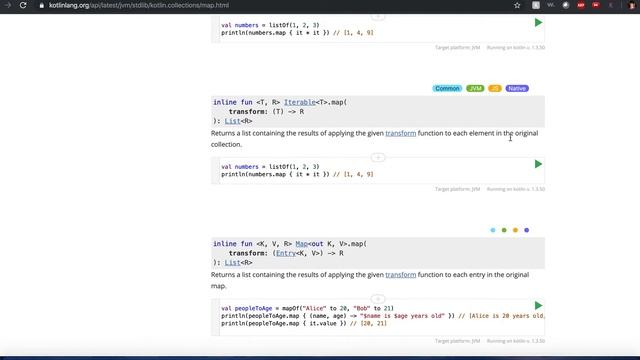The height and width of the screenshot is (360, 640).
Task: Open the Map type link
Action: [x=301, y=244]
